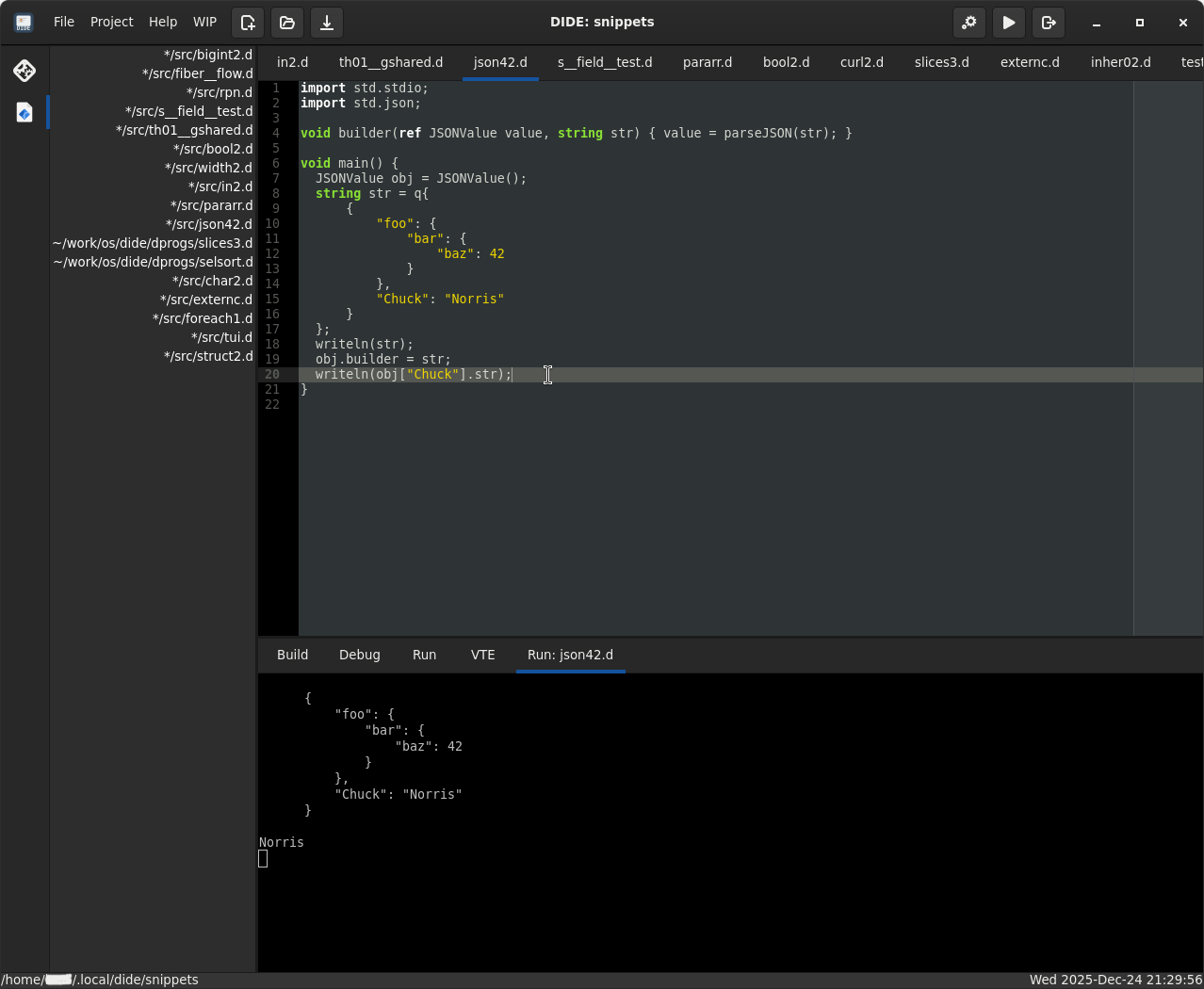Open the Project menu
The image size is (1204, 989).
click(x=111, y=22)
